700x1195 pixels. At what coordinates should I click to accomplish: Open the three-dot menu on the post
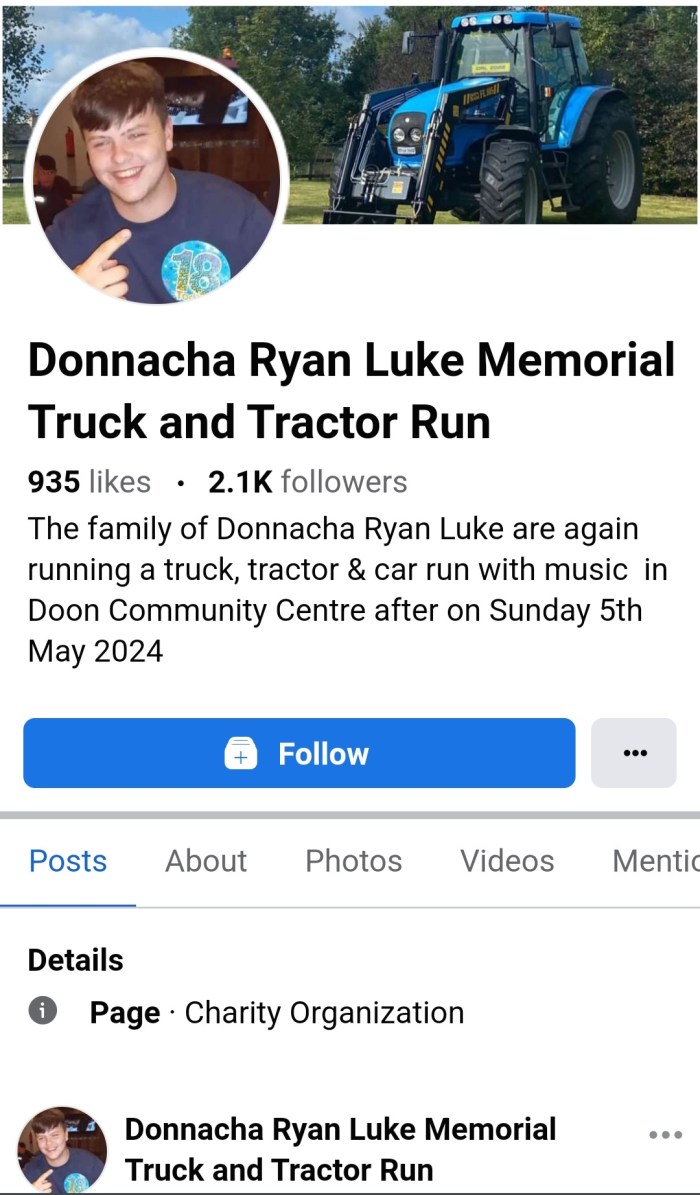pos(665,1134)
